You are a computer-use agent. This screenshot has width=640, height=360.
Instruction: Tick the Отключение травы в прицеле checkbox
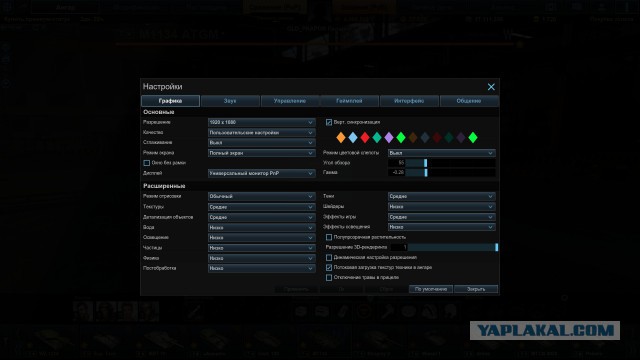[x=329, y=278]
